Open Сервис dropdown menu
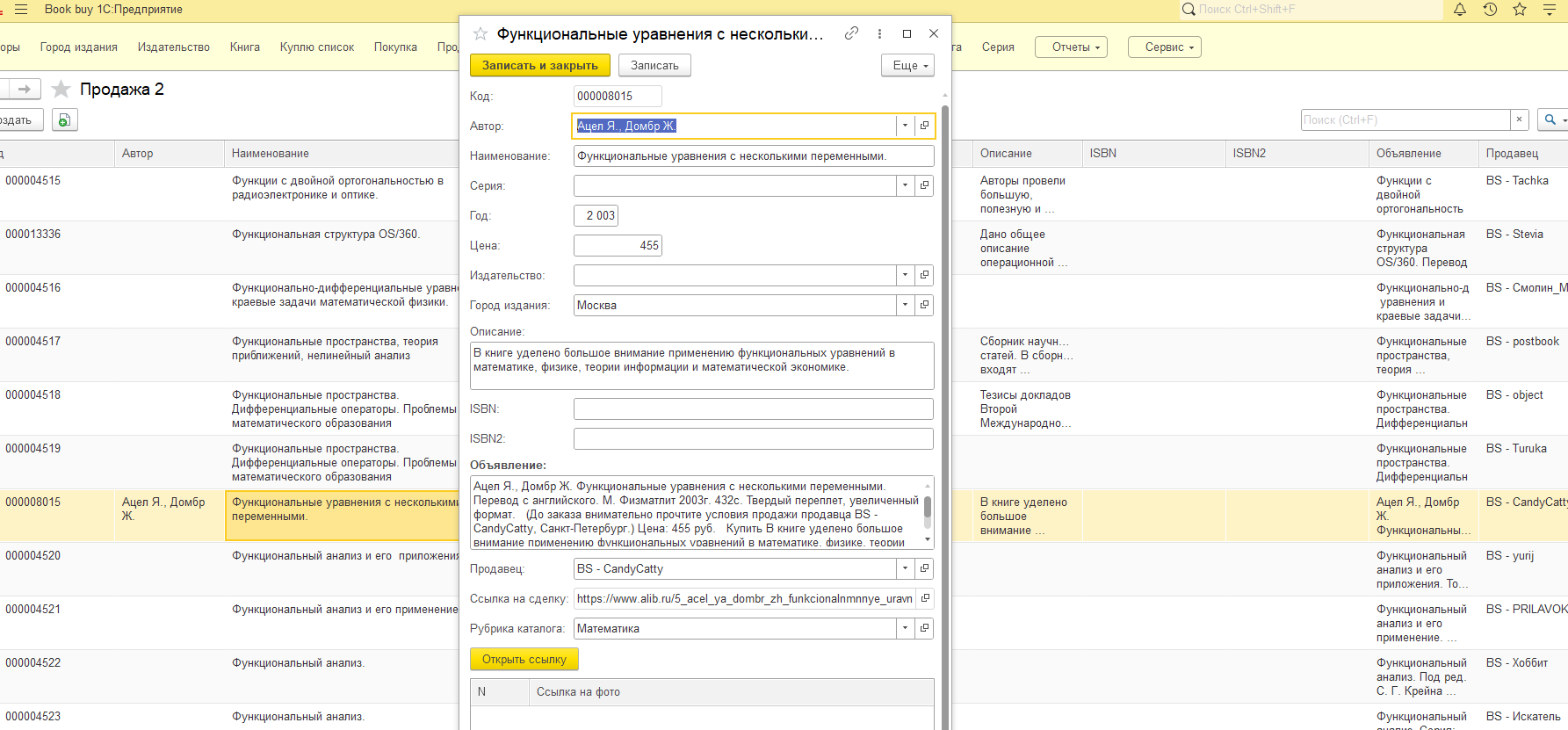The height and width of the screenshot is (730, 1568). [1165, 47]
